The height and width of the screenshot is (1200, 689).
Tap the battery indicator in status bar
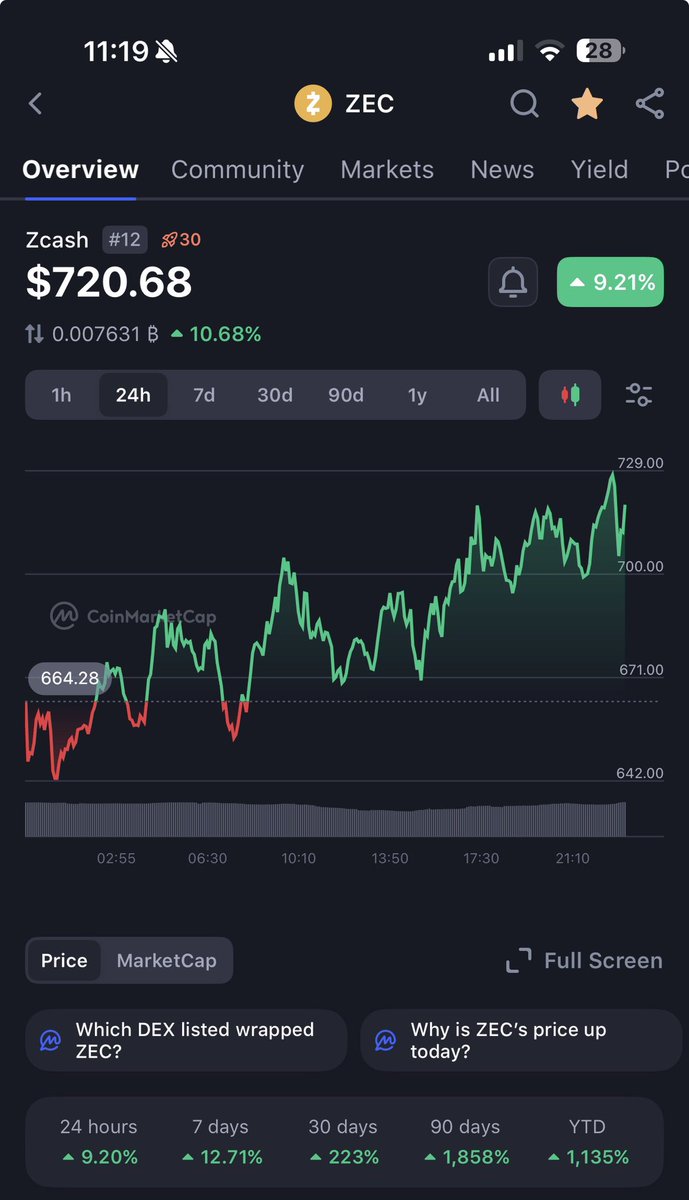603,51
